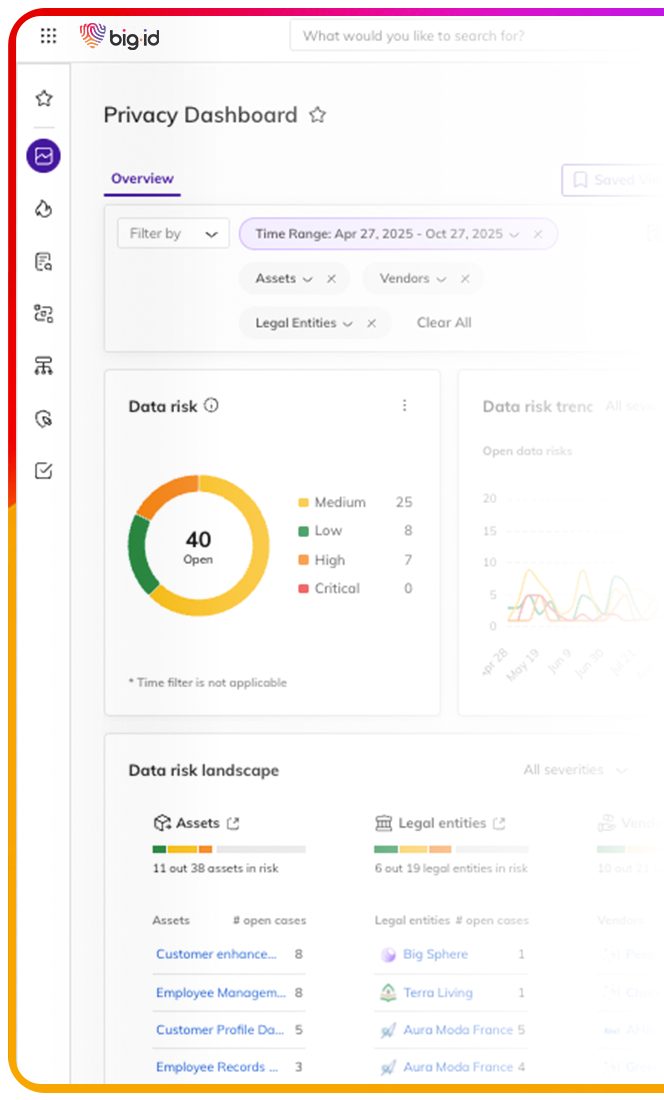Remove the Vendors filter chip
The image size is (664, 1100).
tap(465, 279)
